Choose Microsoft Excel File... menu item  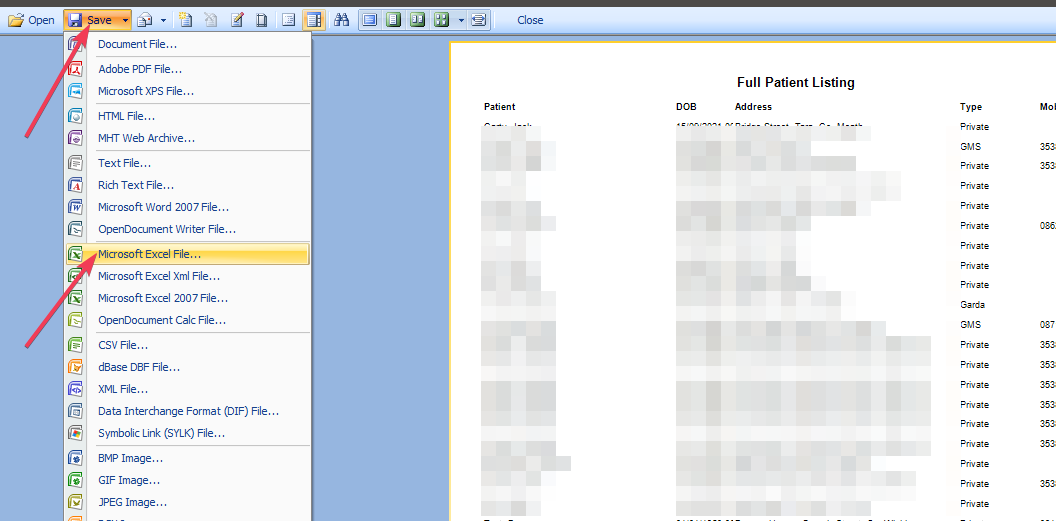coord(149,254)
